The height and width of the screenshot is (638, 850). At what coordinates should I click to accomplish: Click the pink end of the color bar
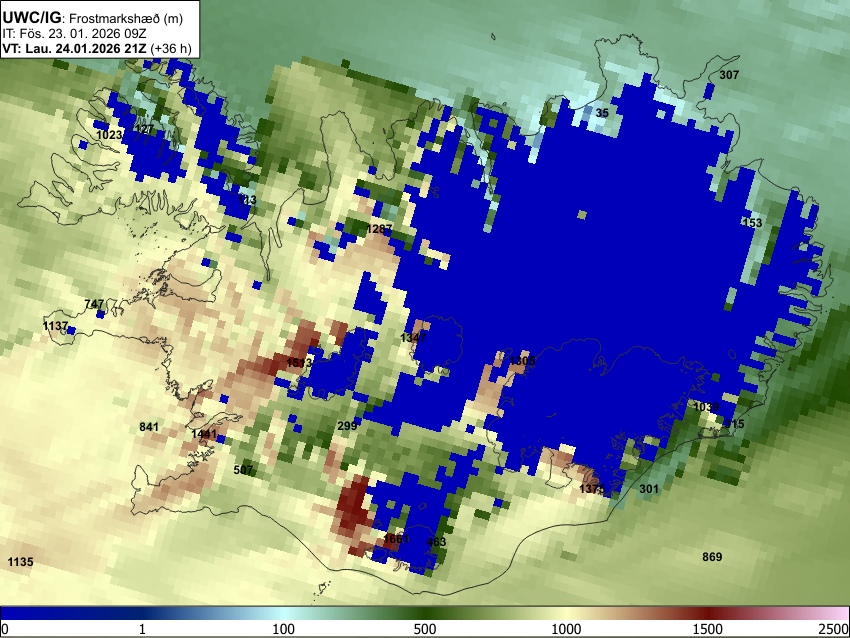click(x=832, y=614)
